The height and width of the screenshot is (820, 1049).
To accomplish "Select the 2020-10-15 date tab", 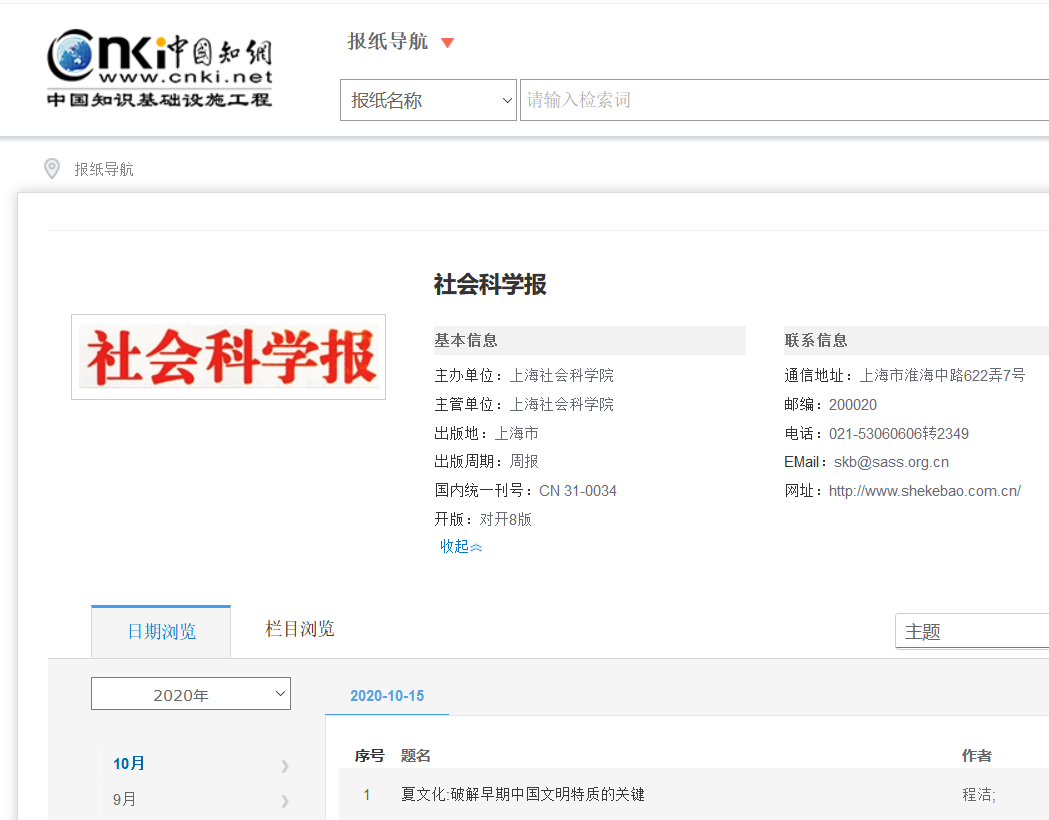I will click(x=387, y=696).
